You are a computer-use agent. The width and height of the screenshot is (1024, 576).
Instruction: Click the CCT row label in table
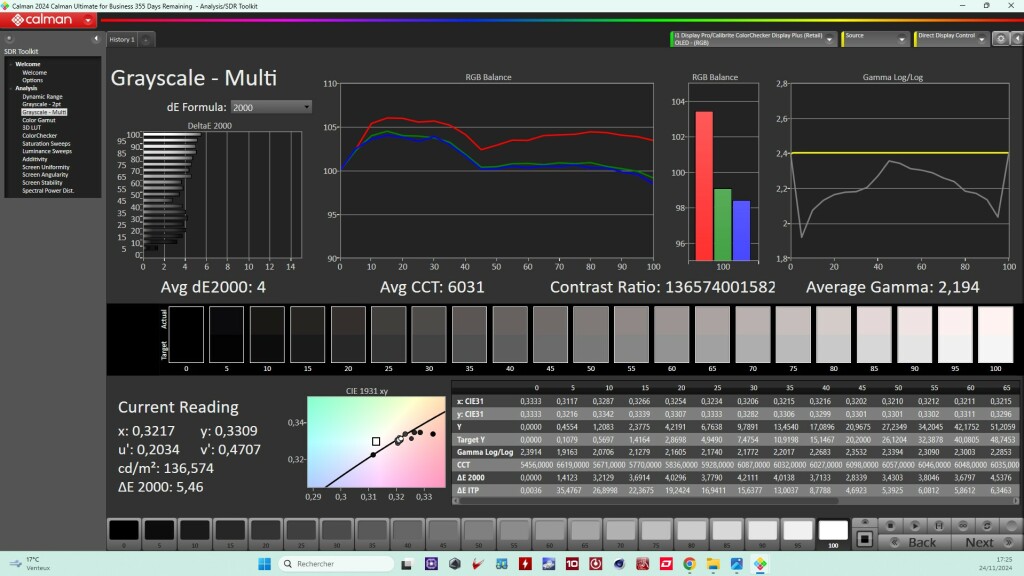(463, 465)
